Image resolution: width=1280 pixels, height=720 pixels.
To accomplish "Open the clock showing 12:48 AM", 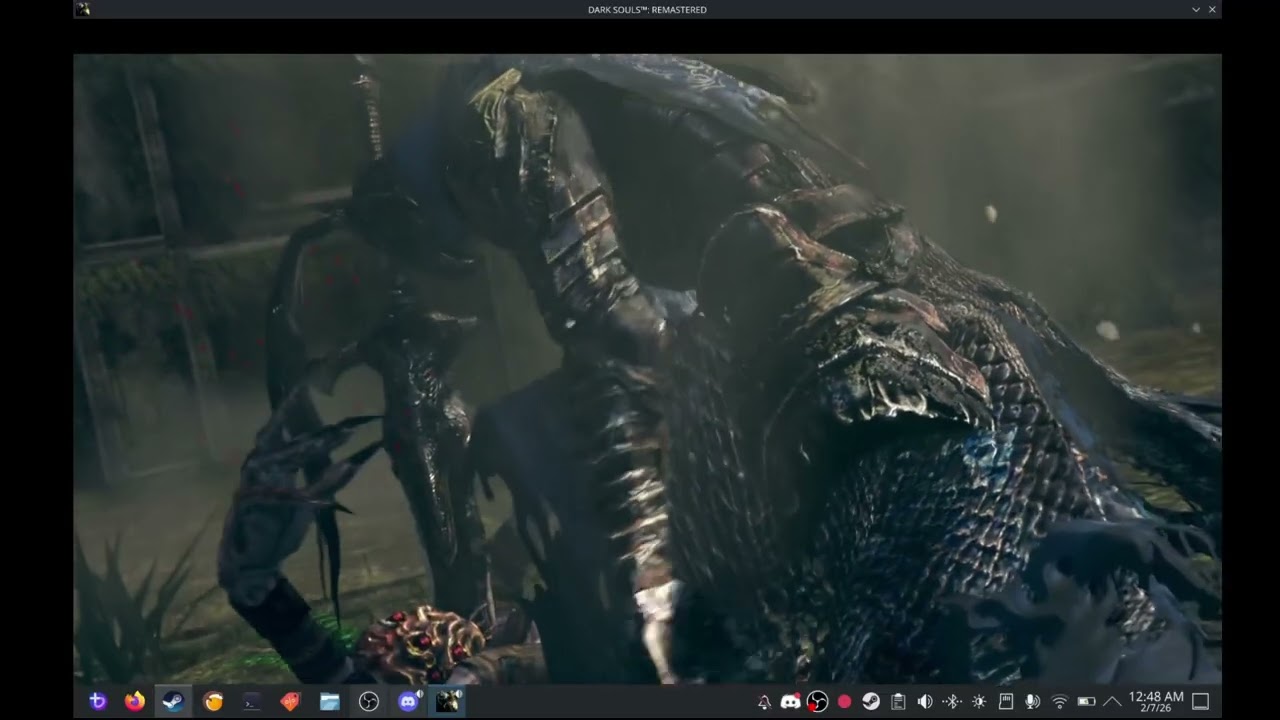I will click(x=1156, y=702).
